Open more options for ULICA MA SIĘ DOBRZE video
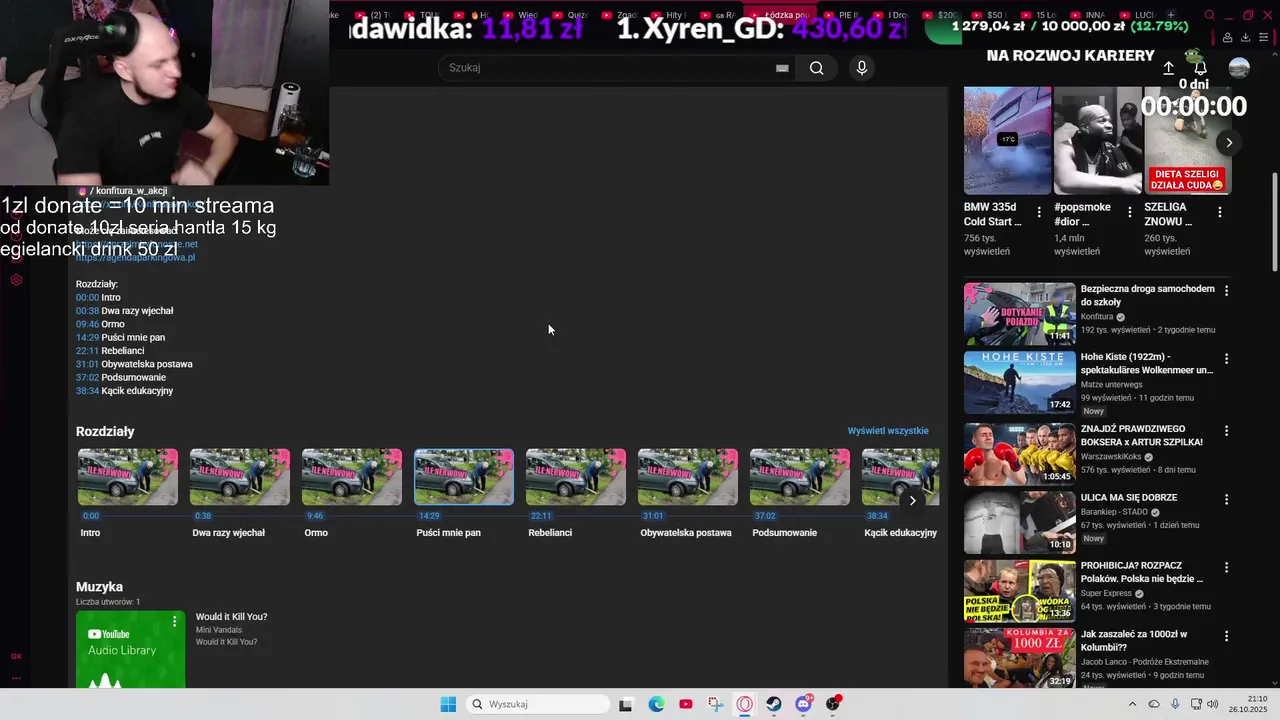The image size is (1280, 720). (1226, 498)
